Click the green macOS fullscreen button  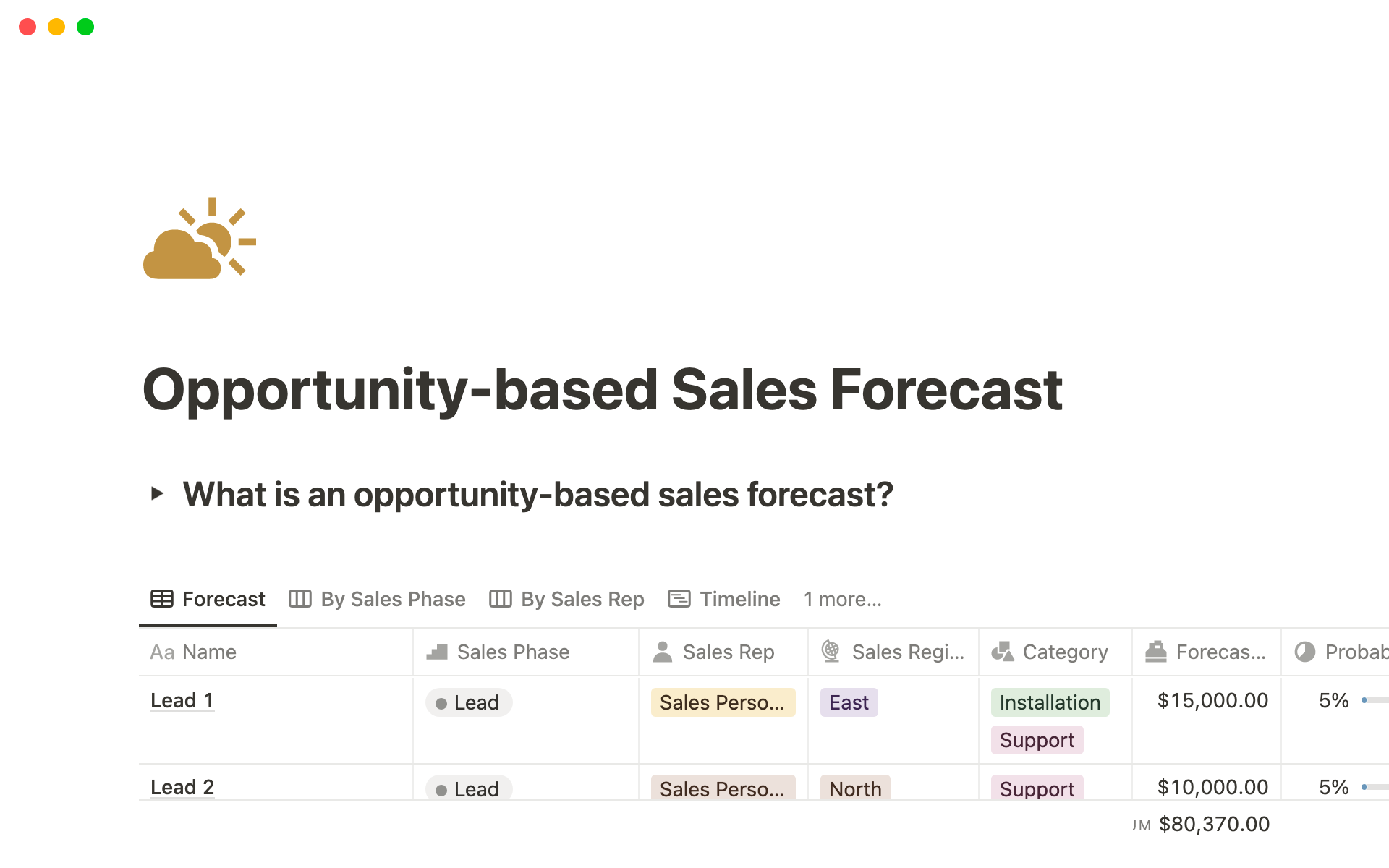[x=85, y=27]
